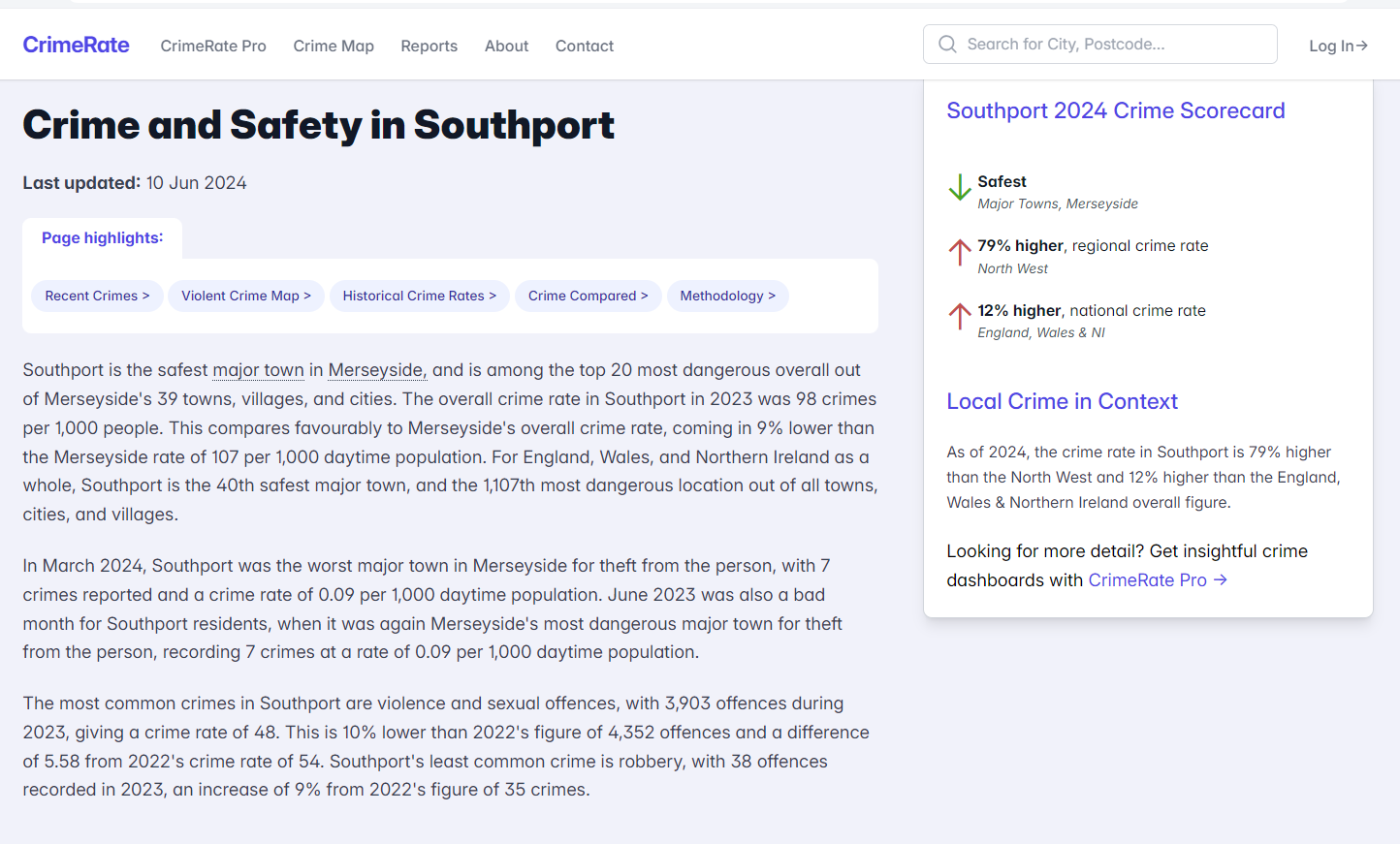Image resolution: width=1400 pixels, height=844 pixels.
Task: Click 'England, Wales & NI' subtitle
Action: 1041,332
